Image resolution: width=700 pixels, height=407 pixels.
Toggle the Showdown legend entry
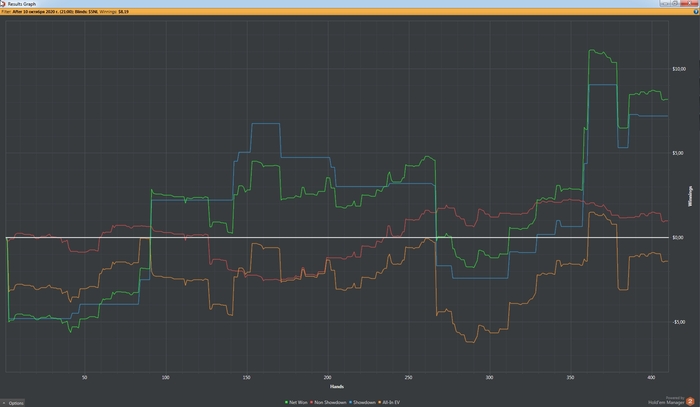pos(362,403)
